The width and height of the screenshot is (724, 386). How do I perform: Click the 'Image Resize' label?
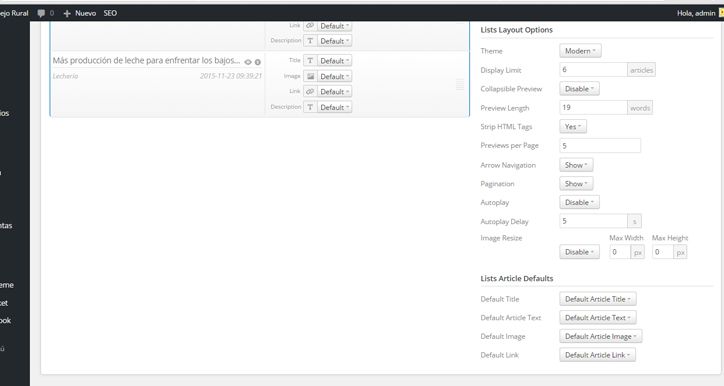pyautogui.click(x=501, y=238)
